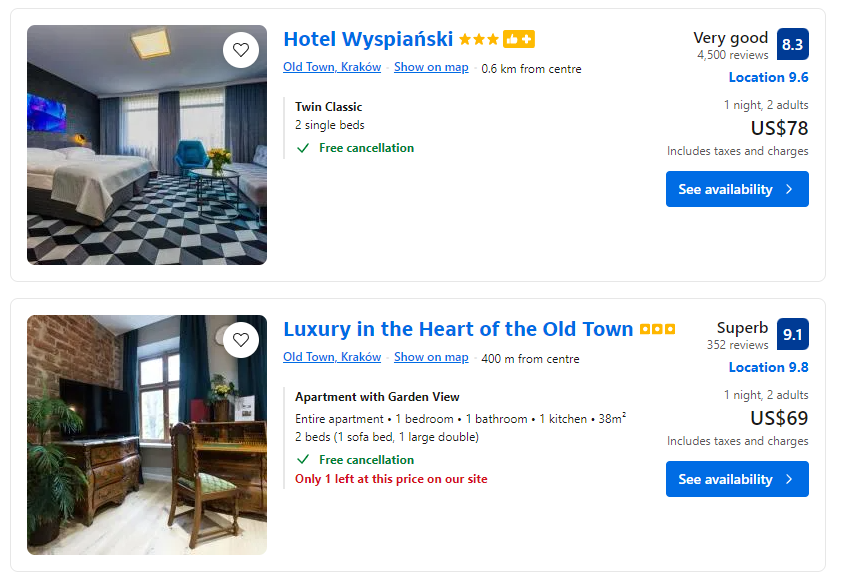Click the green checkmark beside Free cancellation
The image size is (848, 580).
click(302, 147)
